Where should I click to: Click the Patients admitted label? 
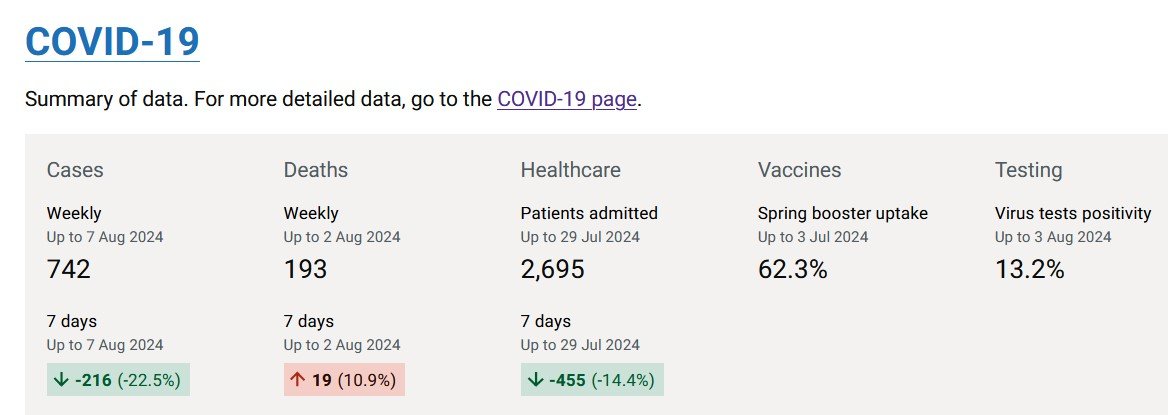coord(589,213)
